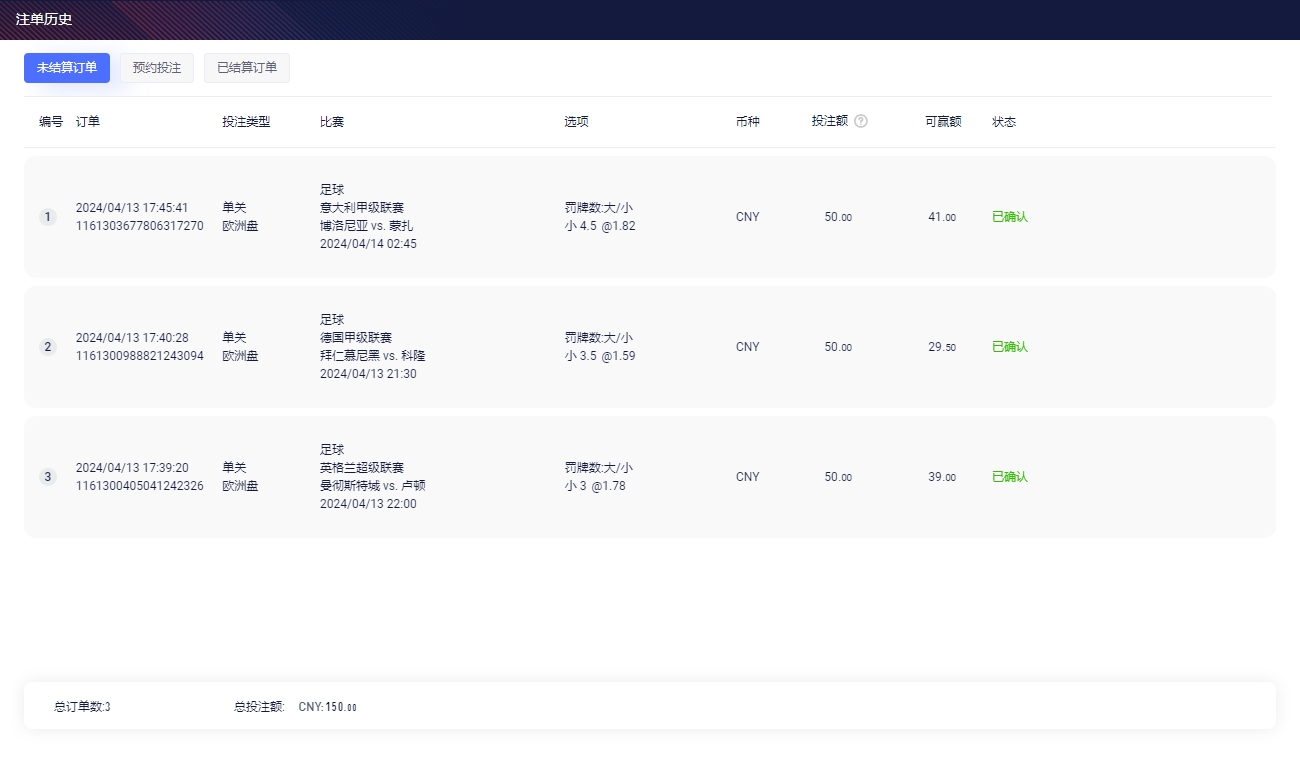Click row number 1 badge
The image size is (1300, 759).
47,217
